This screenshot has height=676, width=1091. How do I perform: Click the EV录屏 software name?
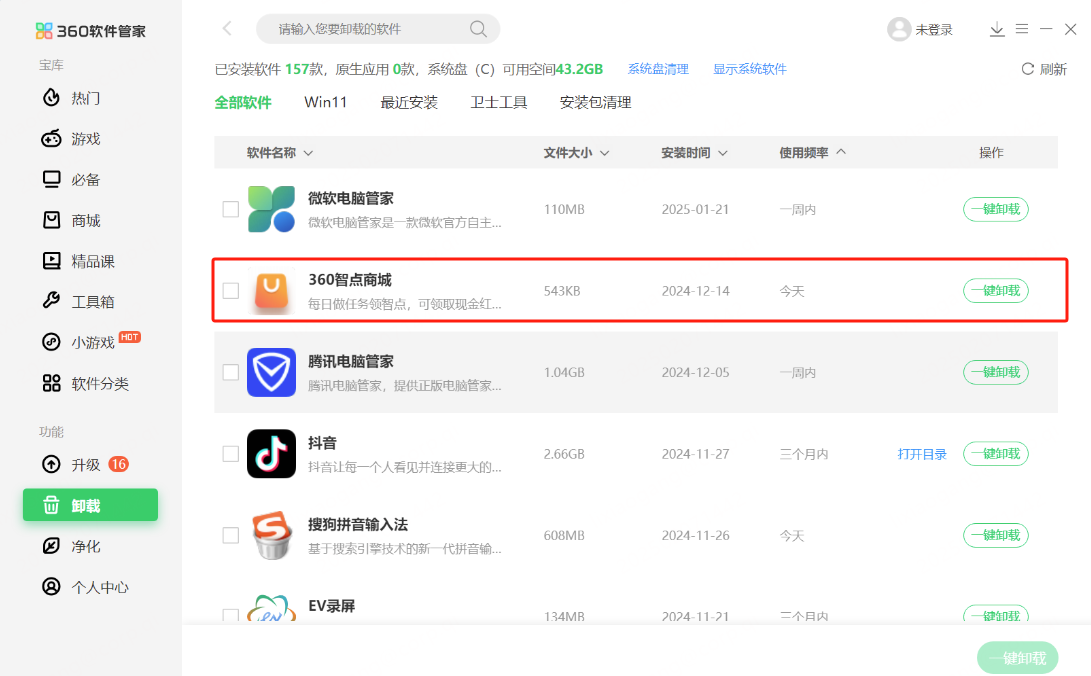(x=331, y=606)
